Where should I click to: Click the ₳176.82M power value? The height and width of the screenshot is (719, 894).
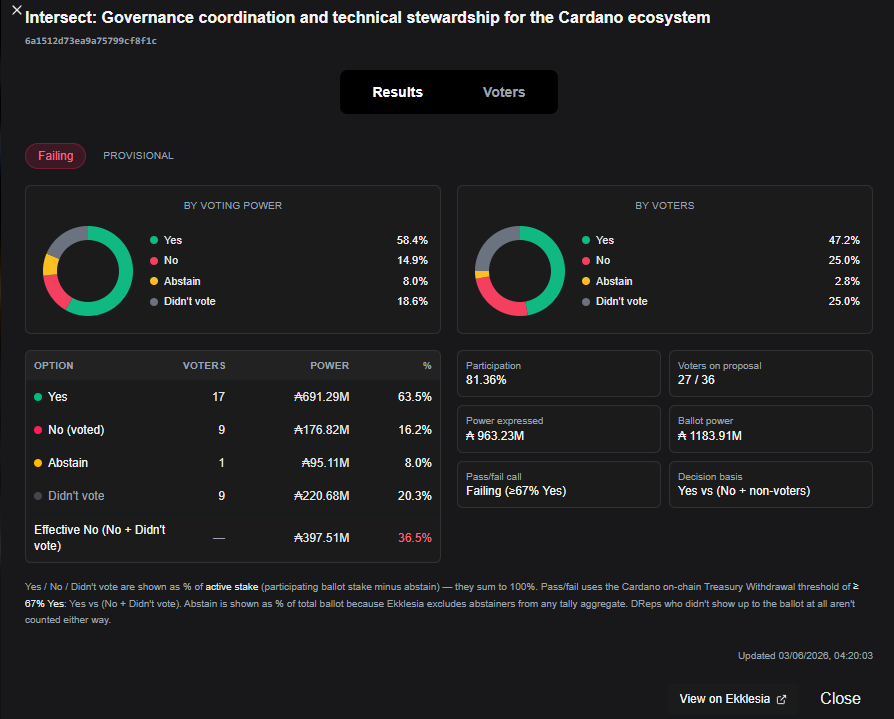pyautogui.click(x=322, y=430)
